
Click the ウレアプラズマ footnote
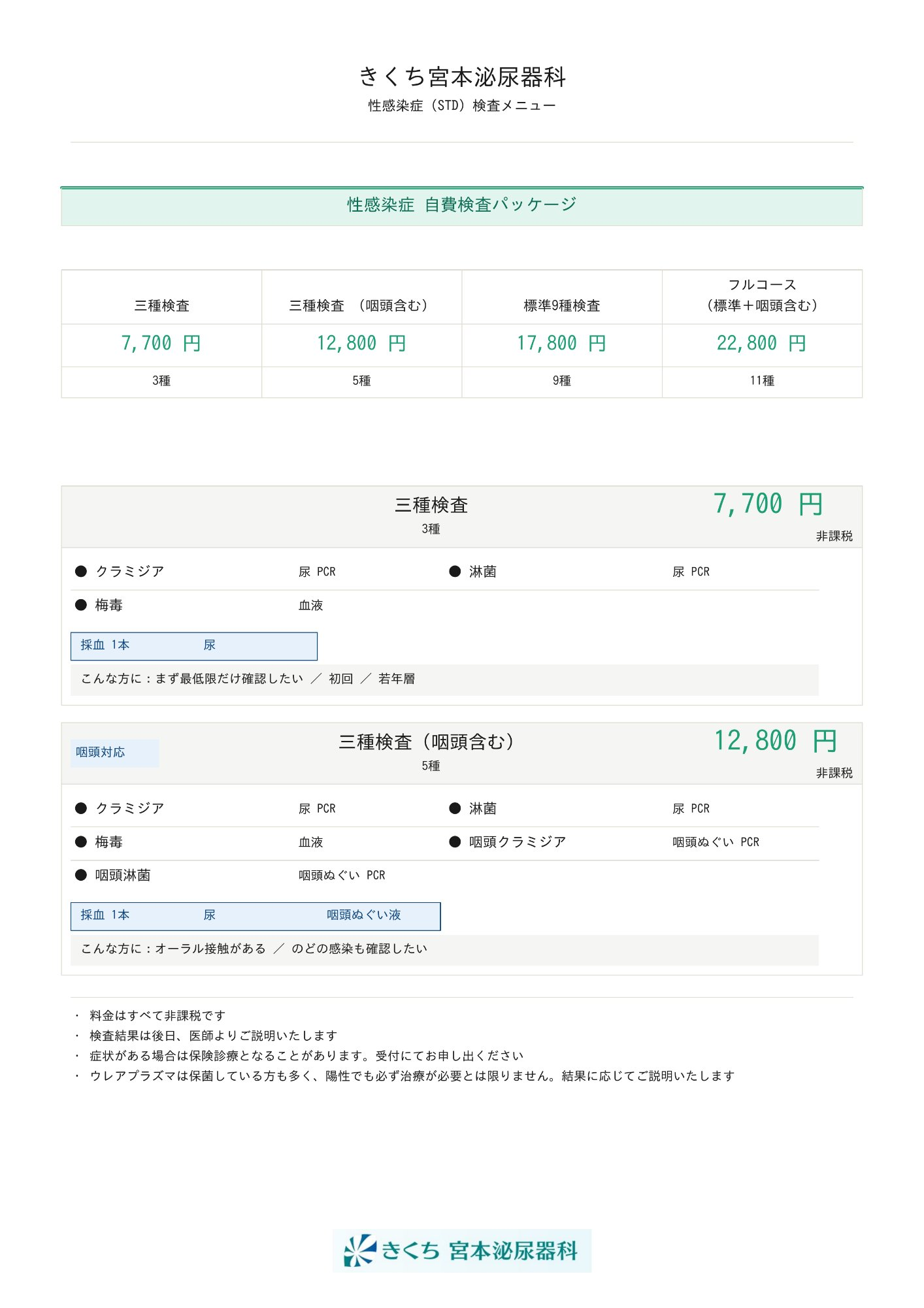(x=412, y=1075)
